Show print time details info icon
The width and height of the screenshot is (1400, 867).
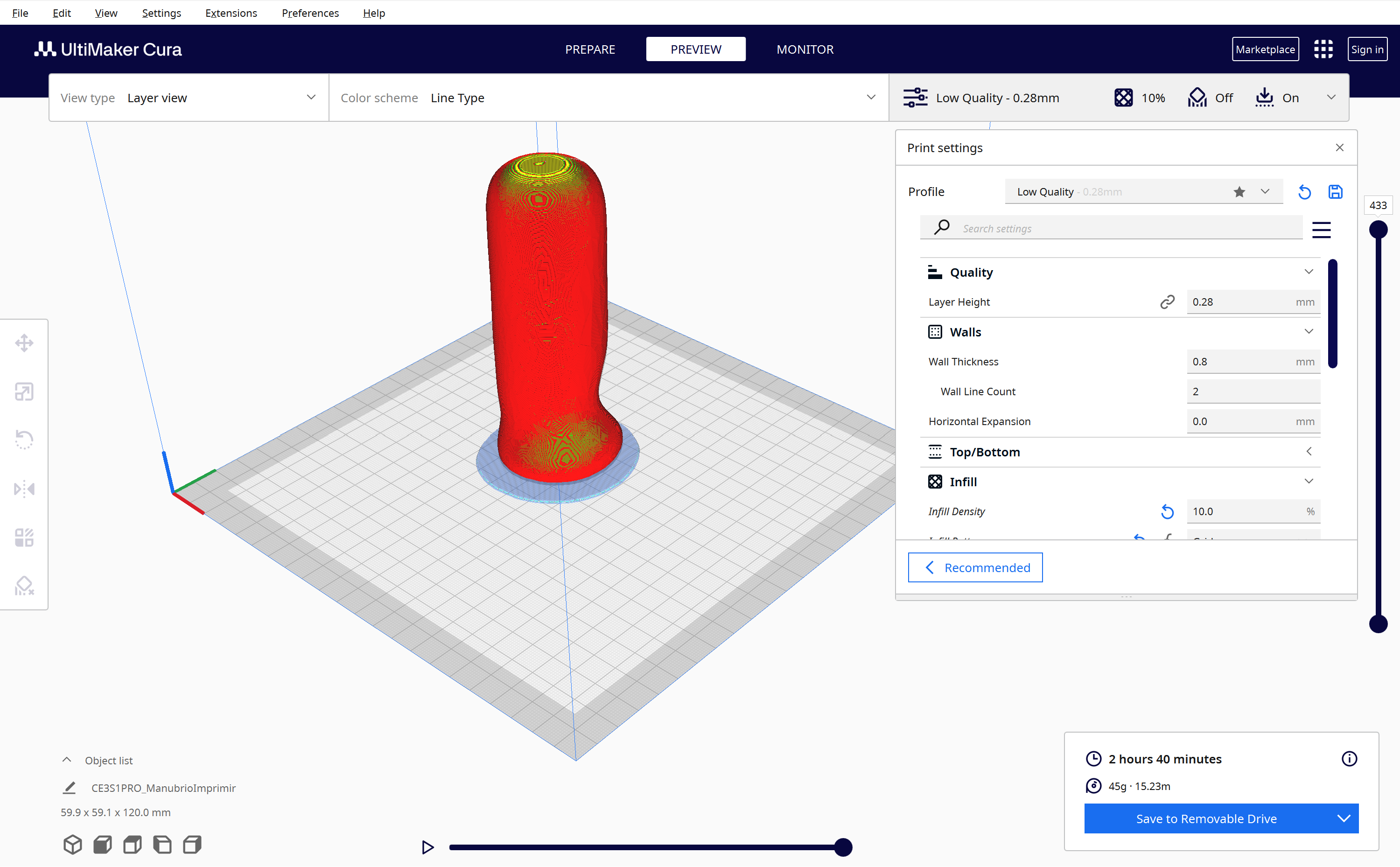[1349, 759]
